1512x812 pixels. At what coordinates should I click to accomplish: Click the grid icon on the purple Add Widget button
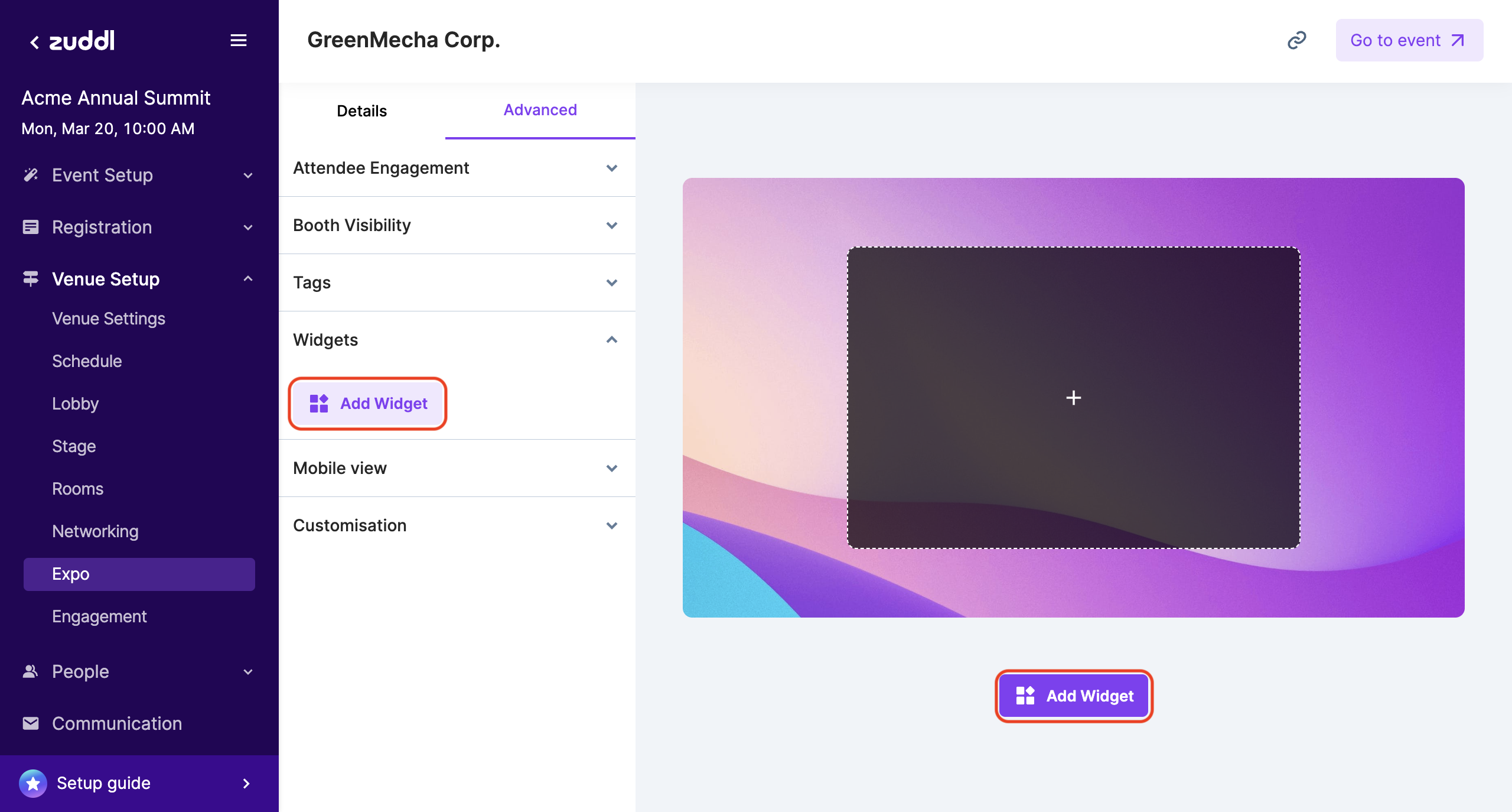click(x=1026, y=696)
